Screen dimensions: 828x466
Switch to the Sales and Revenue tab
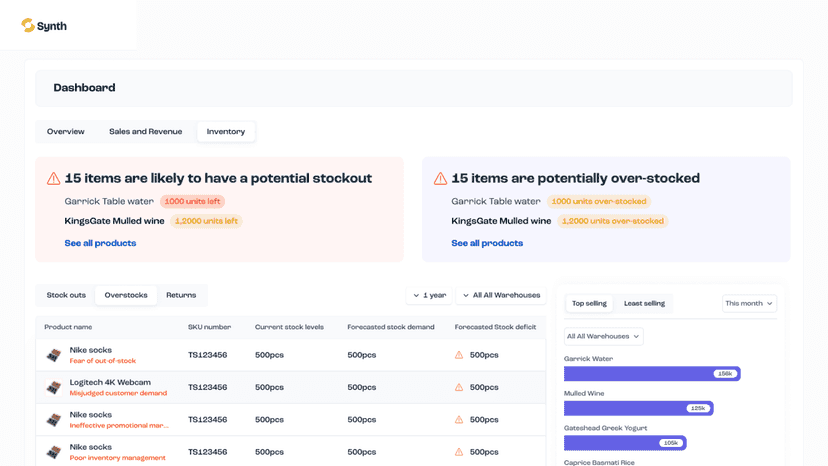pos(146,132)
